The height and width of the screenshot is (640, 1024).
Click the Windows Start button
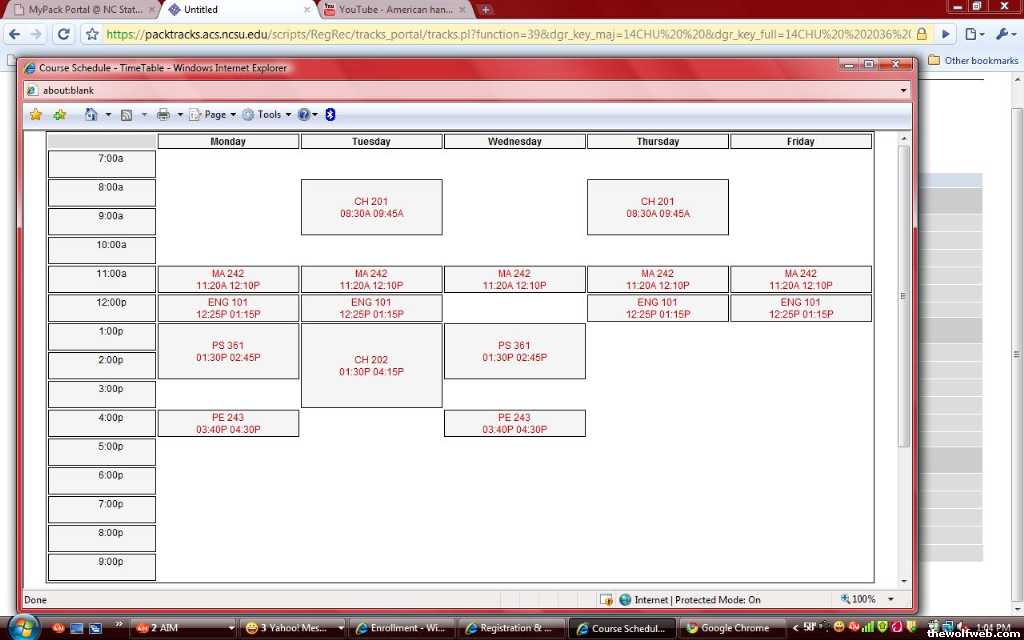[20, 627]
